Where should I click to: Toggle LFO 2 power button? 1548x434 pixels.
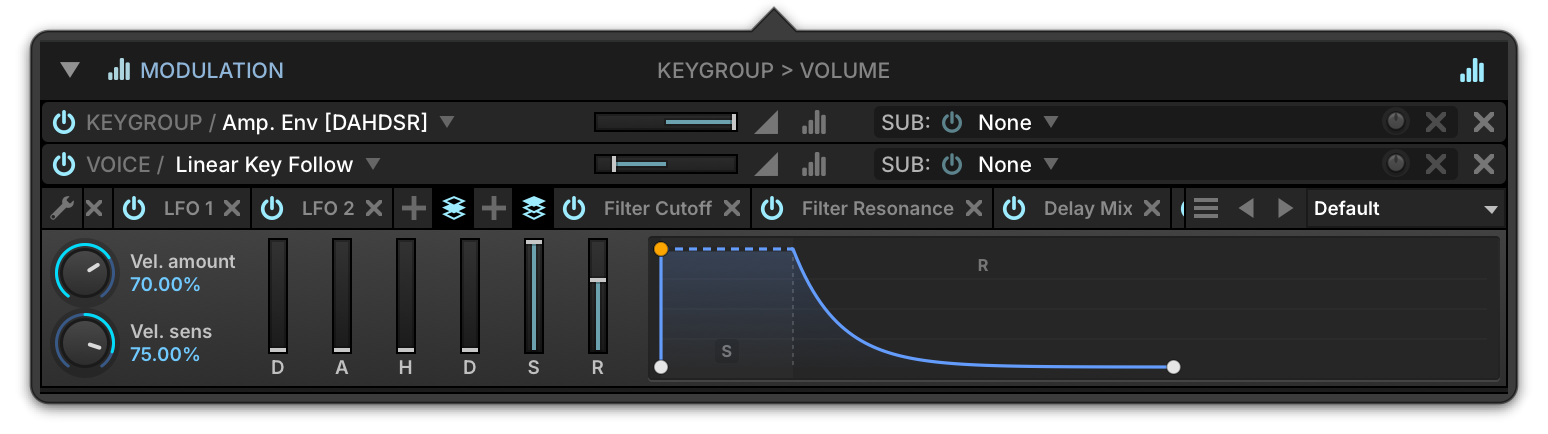pyautogui.click(x=272, y=208)
